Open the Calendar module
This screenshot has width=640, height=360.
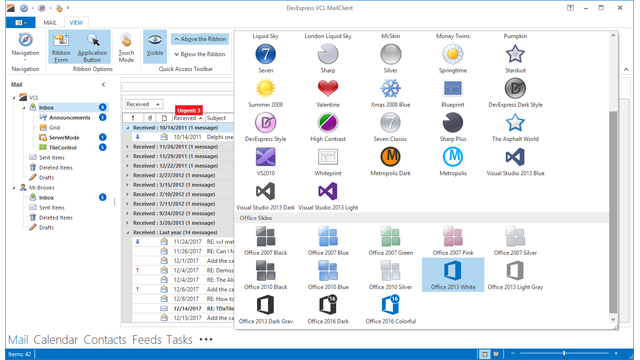tap(56, 340)
